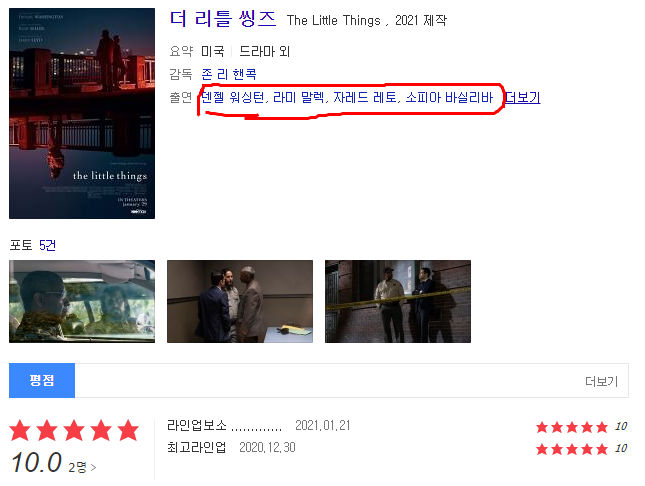Image resolution: width=645 pixels, height=486 pixels.
Task: View third photo with police tape
Action: point(398,301)
